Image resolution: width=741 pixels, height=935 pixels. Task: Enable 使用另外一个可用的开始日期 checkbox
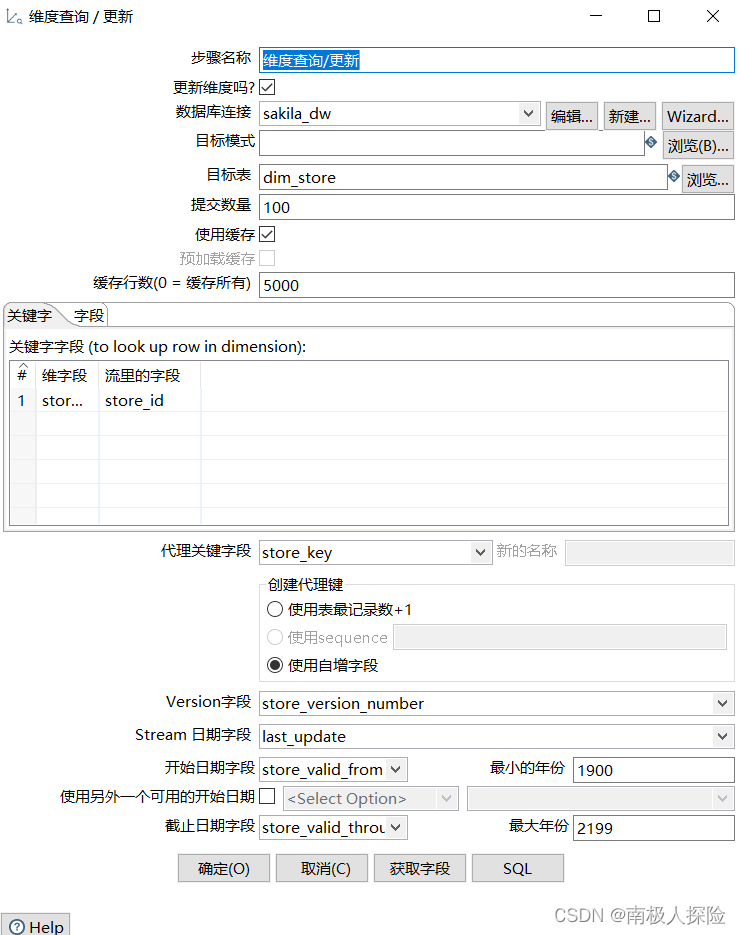[x=267, y=795]
